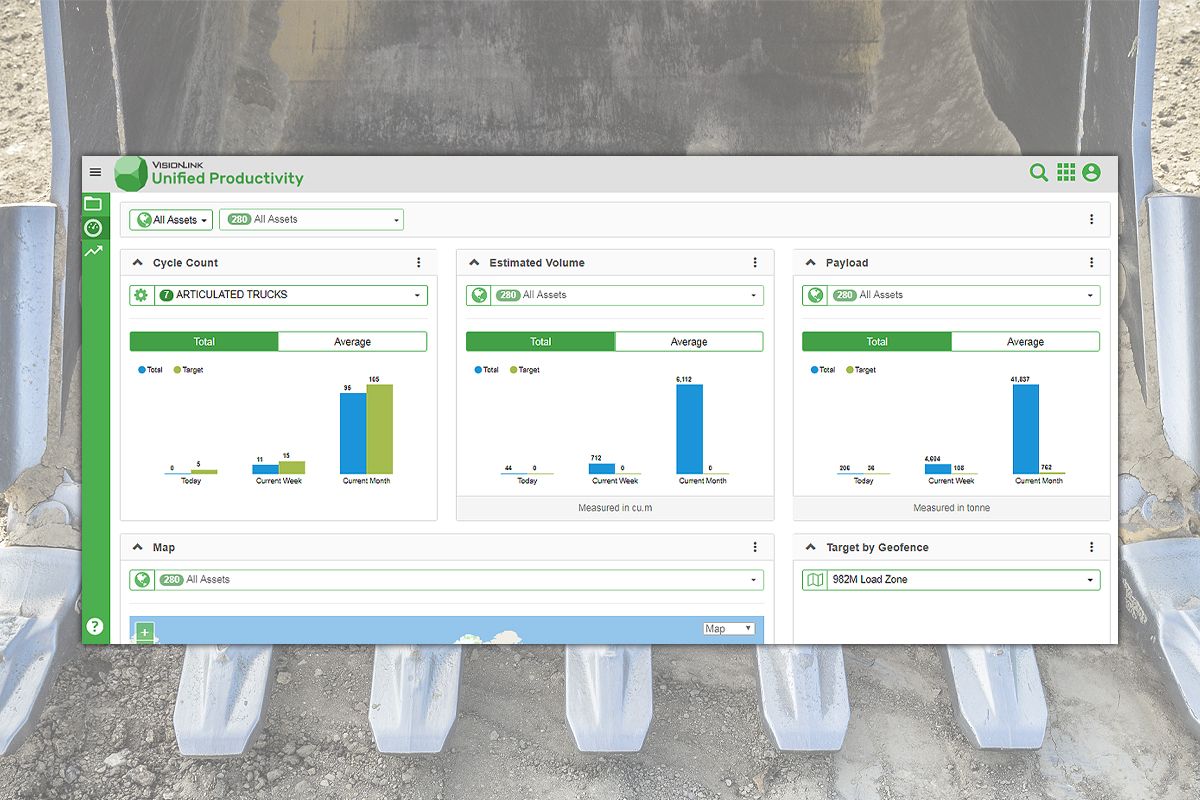Open the user profile icon
Image resolution: width=1200 pixels, height=800 pixels.
[1091, 173]
